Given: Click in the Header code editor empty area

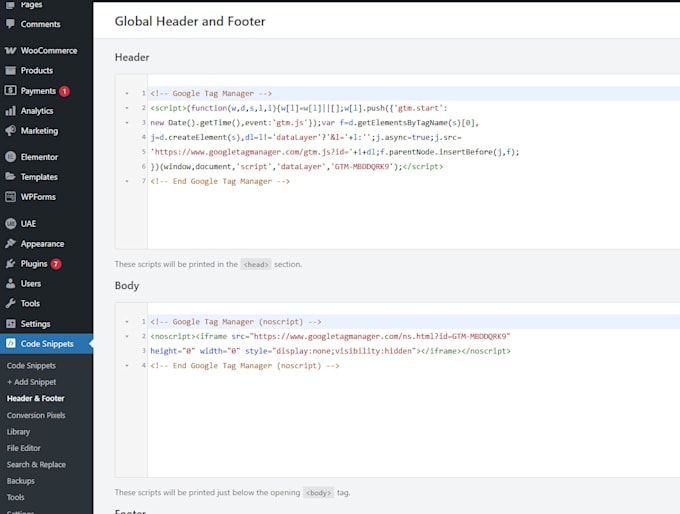Looking at the screenshot, I should [x=412, y=219].
